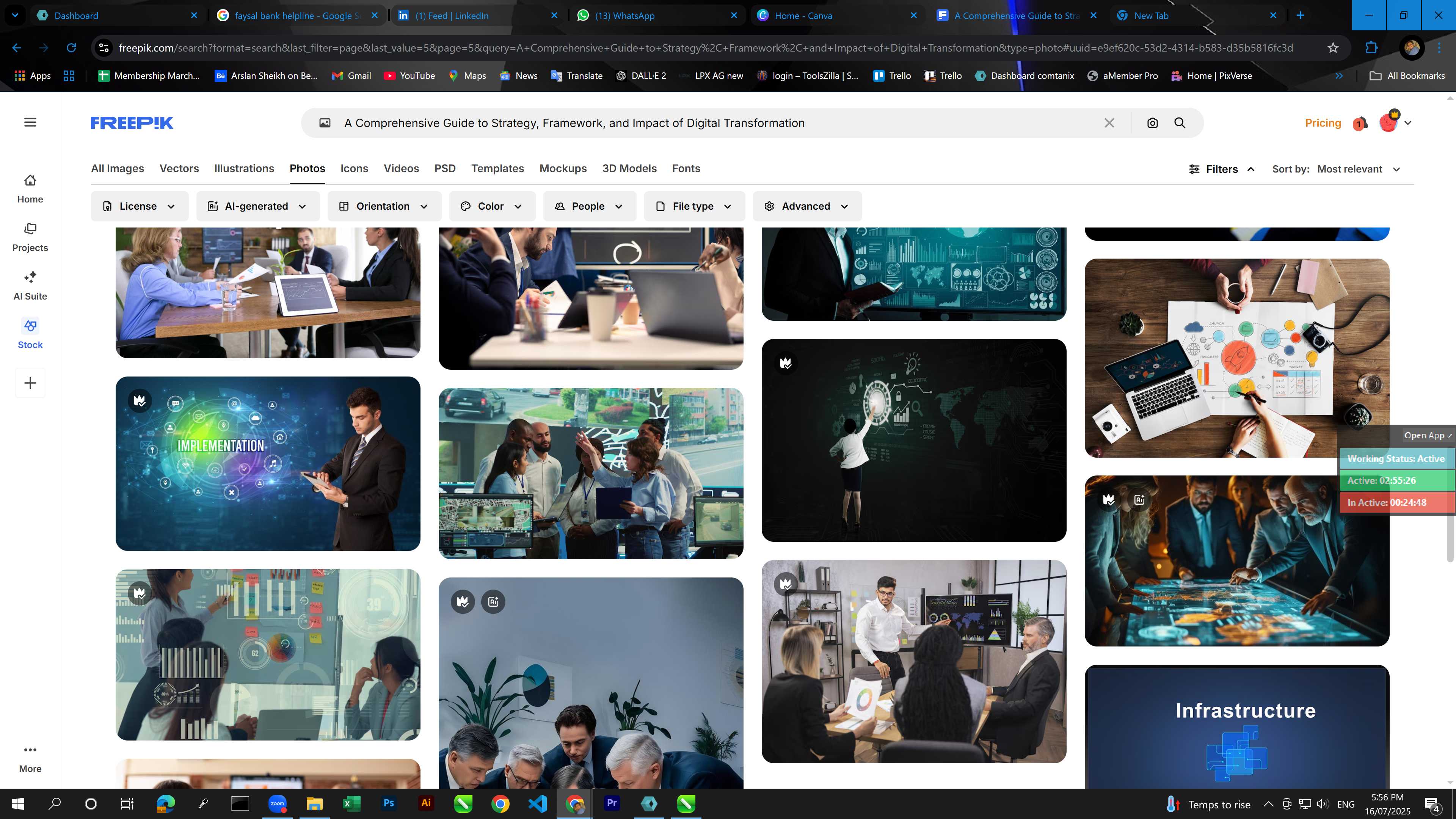Open AI Suite in the sidebar
This screenshot has width=1456, height=819.
click(30, 286)
